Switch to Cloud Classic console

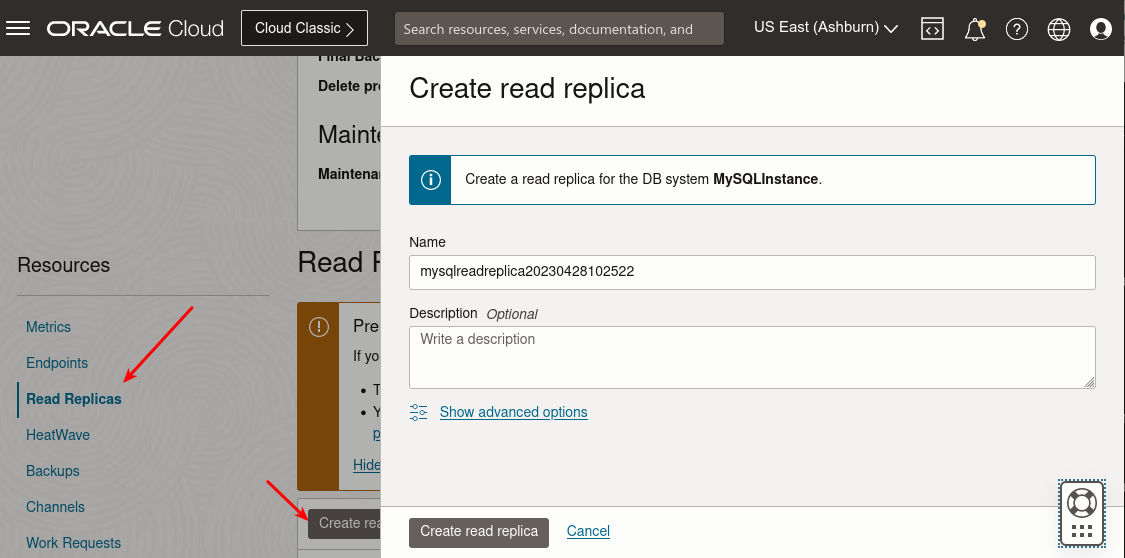[304, 28]
